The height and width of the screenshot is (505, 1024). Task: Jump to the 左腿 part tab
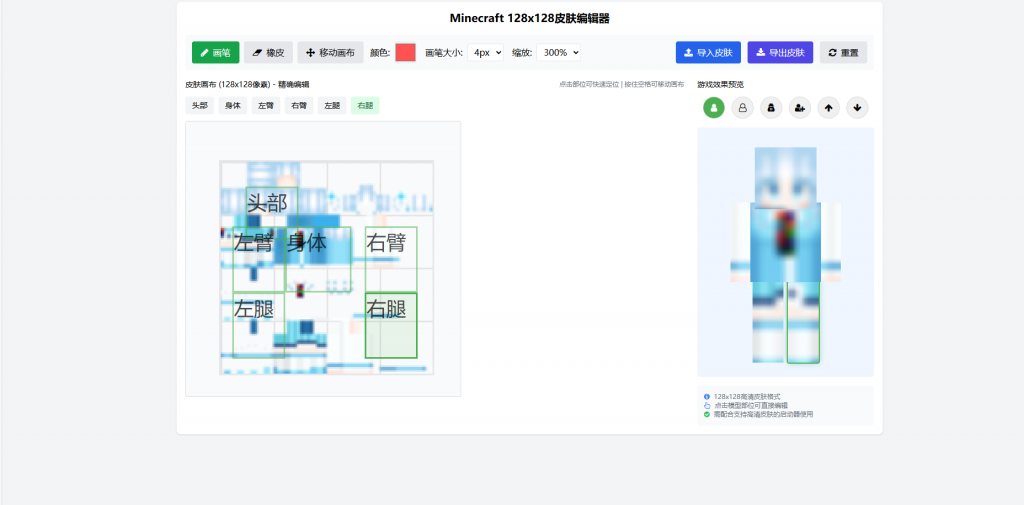pyautogui.click(x=332, y=105)
